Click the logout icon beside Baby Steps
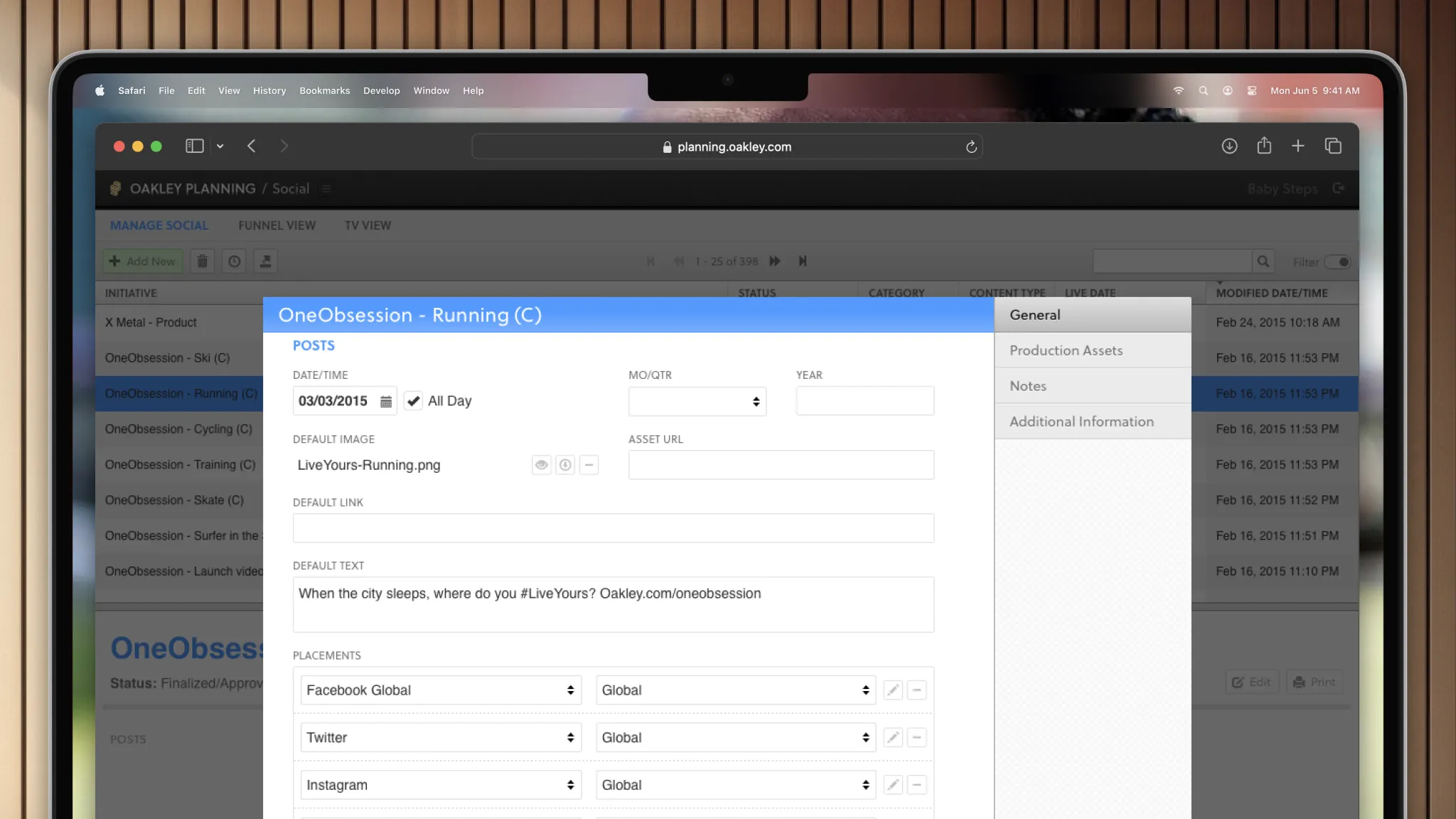1456x819 pixels. (1339, 188)
